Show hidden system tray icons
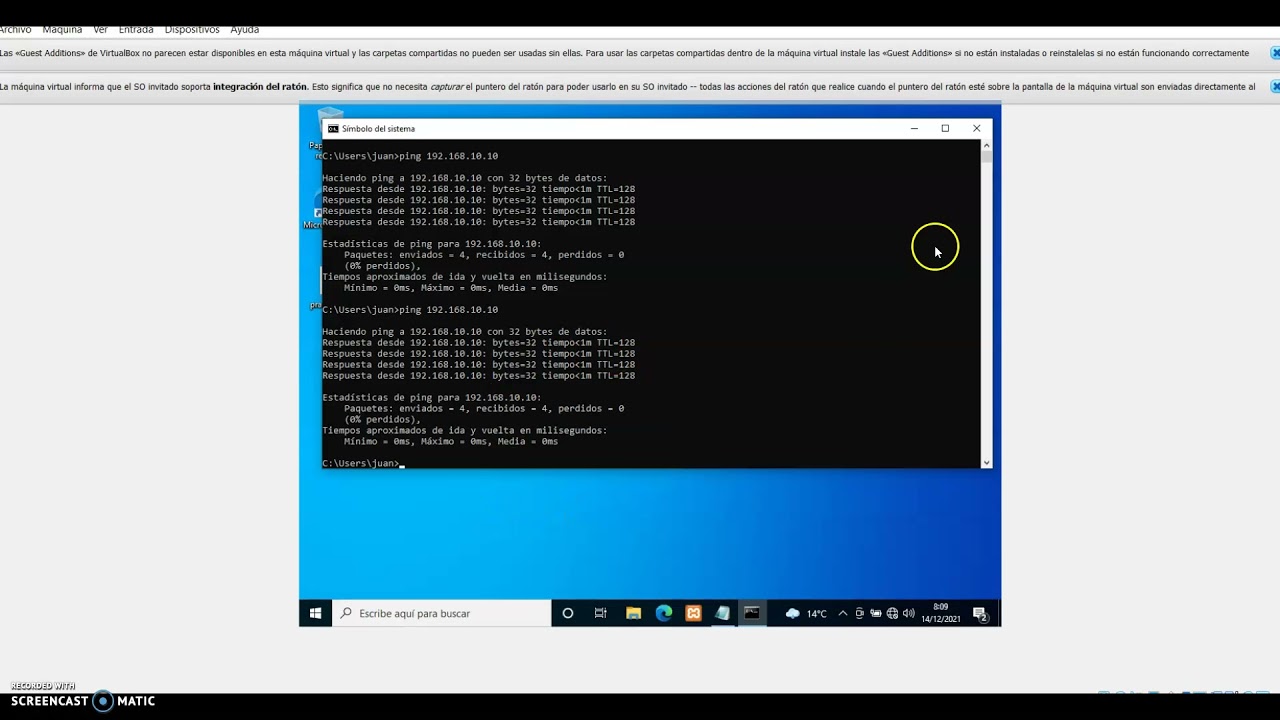Image resolution: width=1280 pixels, height=720 pixels. (x=843, y=613)
